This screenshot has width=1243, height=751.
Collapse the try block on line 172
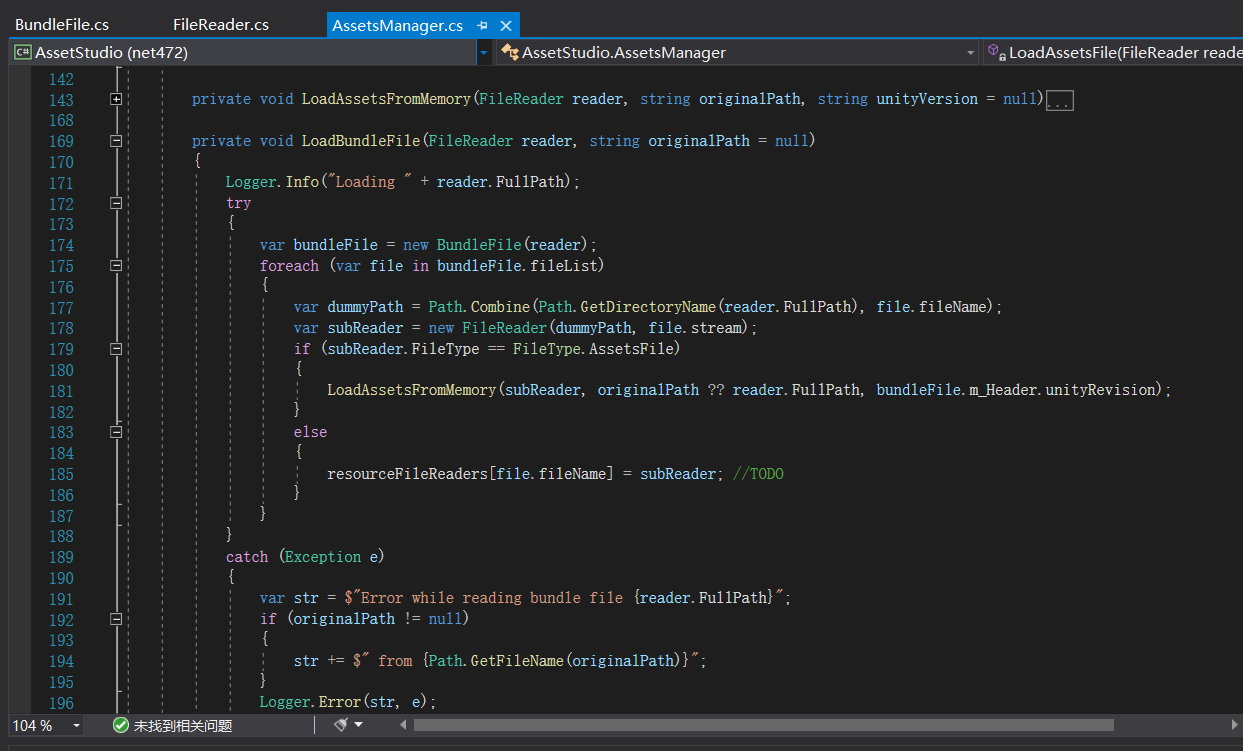click(116, 203)
